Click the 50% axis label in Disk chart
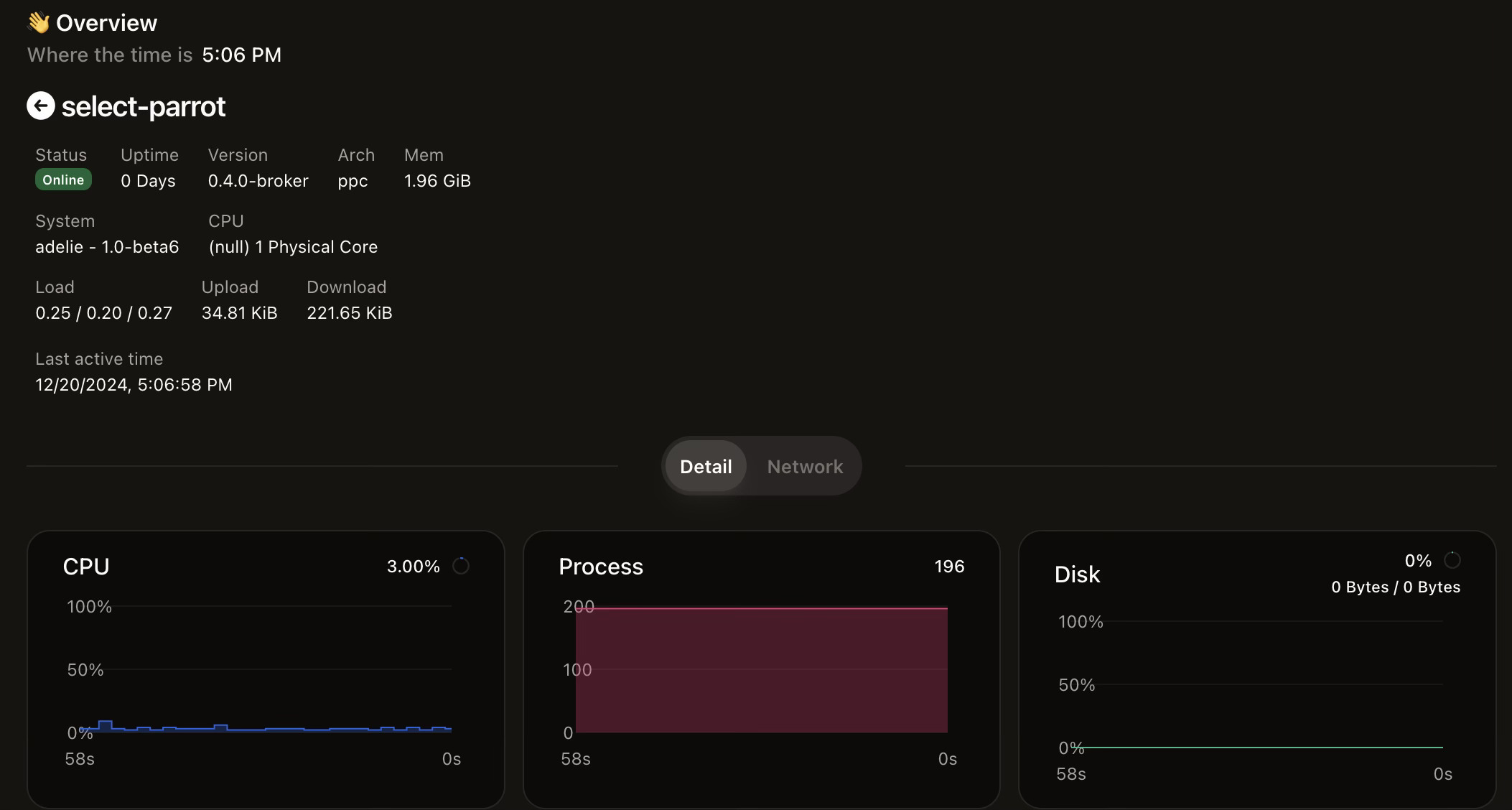1512x810 pixels. (1077, 685)
